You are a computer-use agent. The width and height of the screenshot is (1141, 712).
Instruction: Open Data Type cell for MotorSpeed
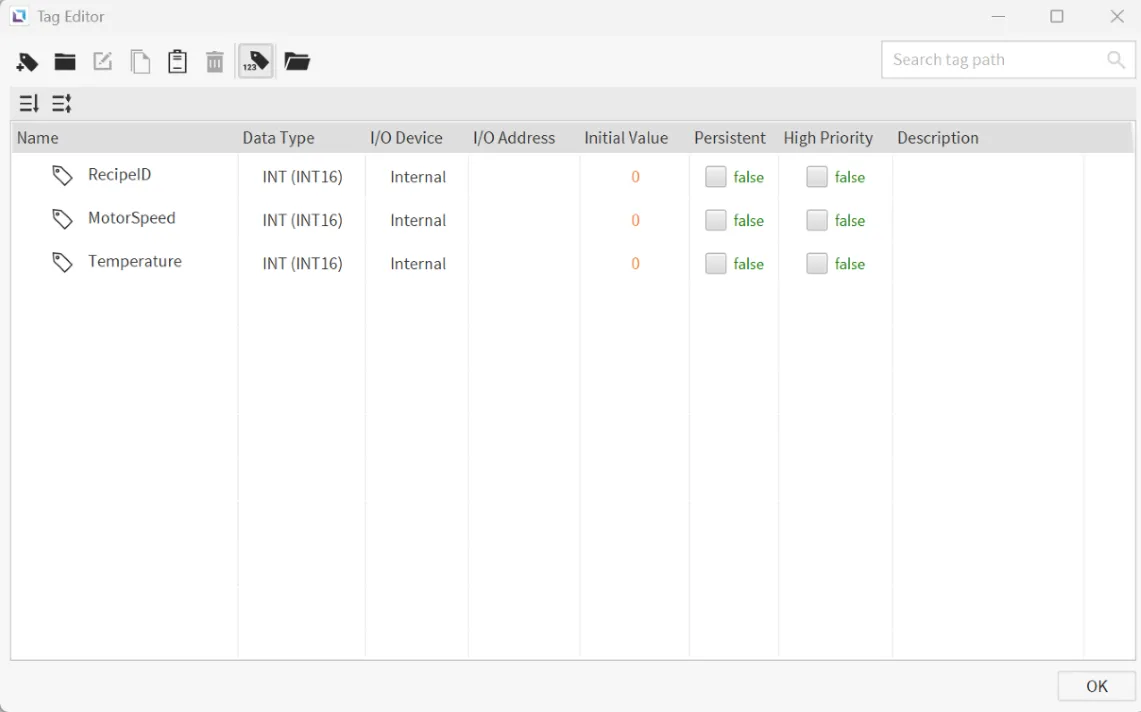302,220
